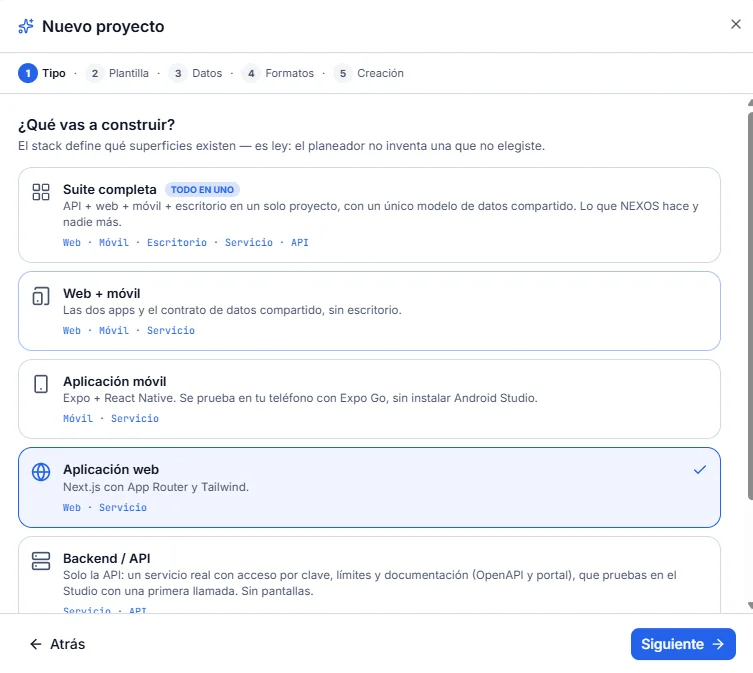Click the Las dos apps description text

(x=232, y=310)
